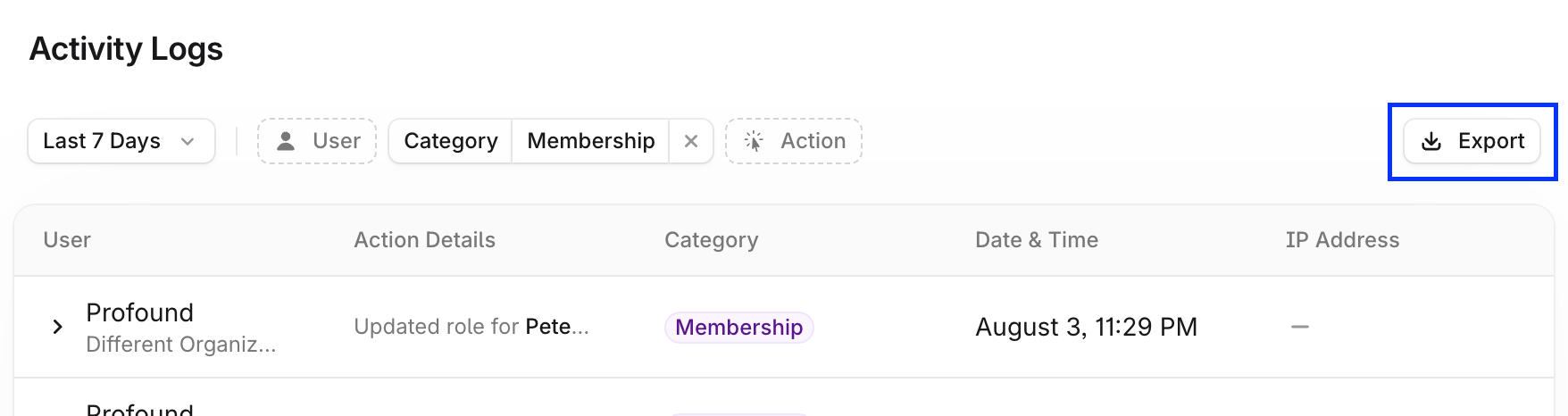Click the person icon in User filter
Screen dimensions: 1568x416
(x=286, y=141)
